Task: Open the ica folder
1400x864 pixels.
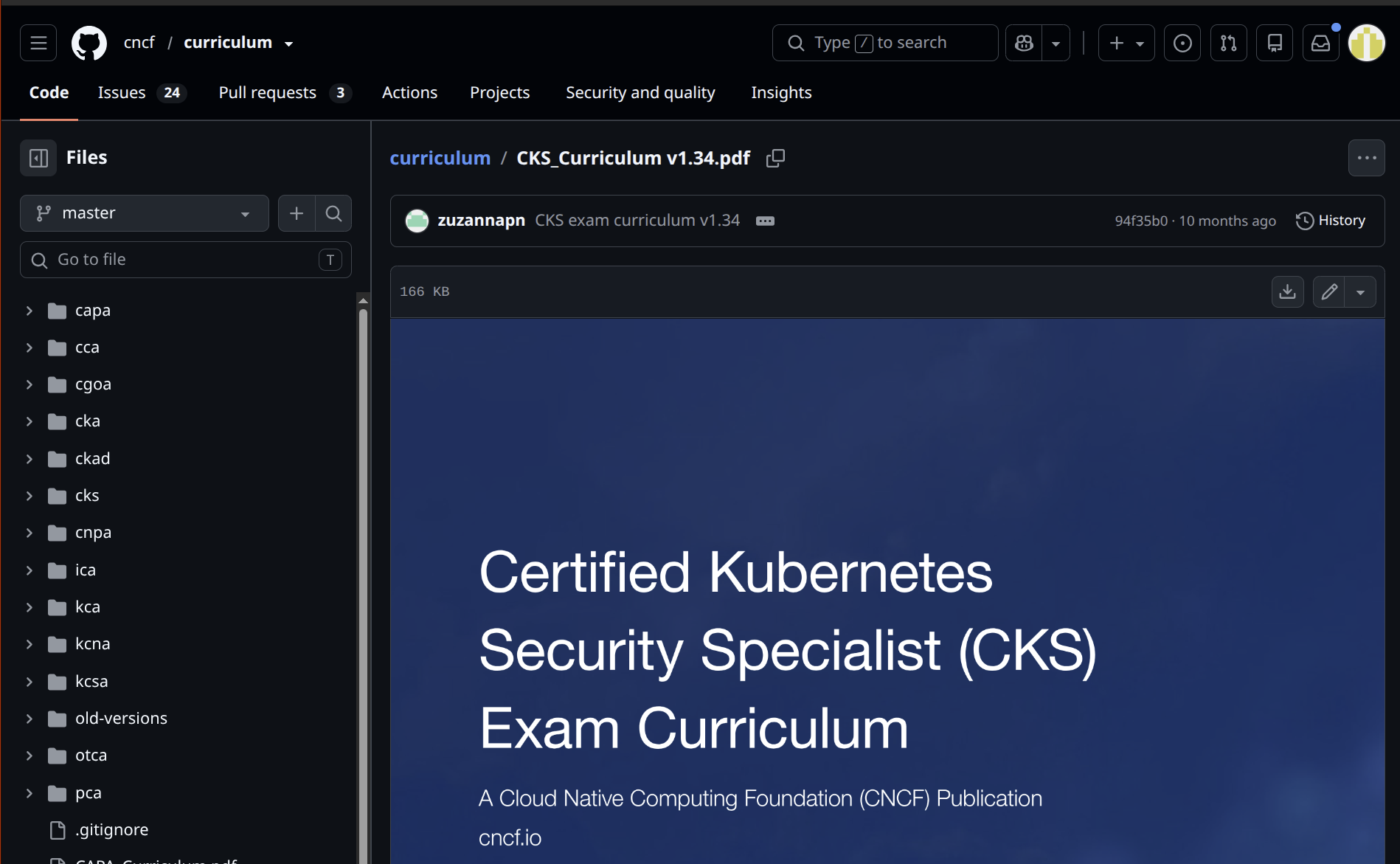Action: click(85, 570)
